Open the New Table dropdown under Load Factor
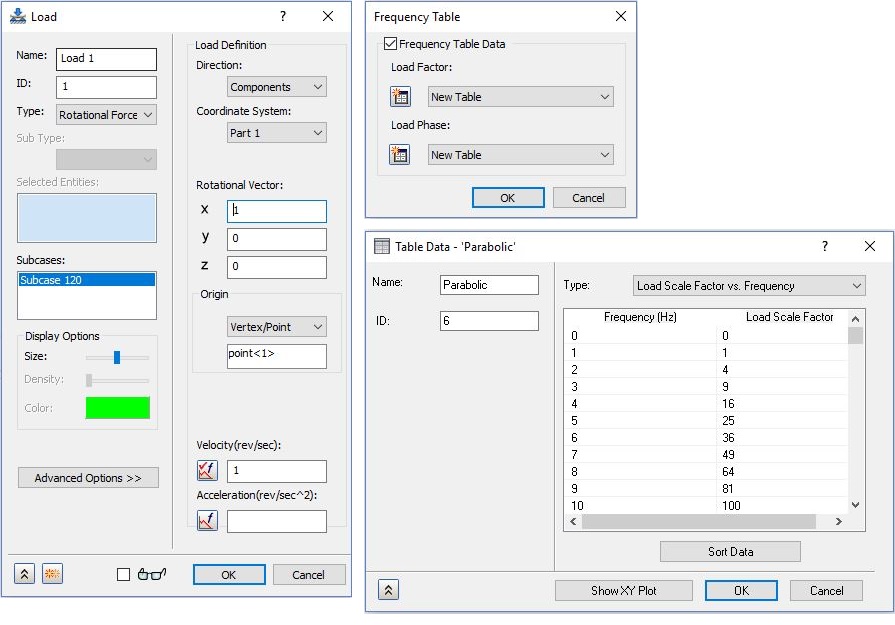895x625 pixels. click(x=520, y=96)
